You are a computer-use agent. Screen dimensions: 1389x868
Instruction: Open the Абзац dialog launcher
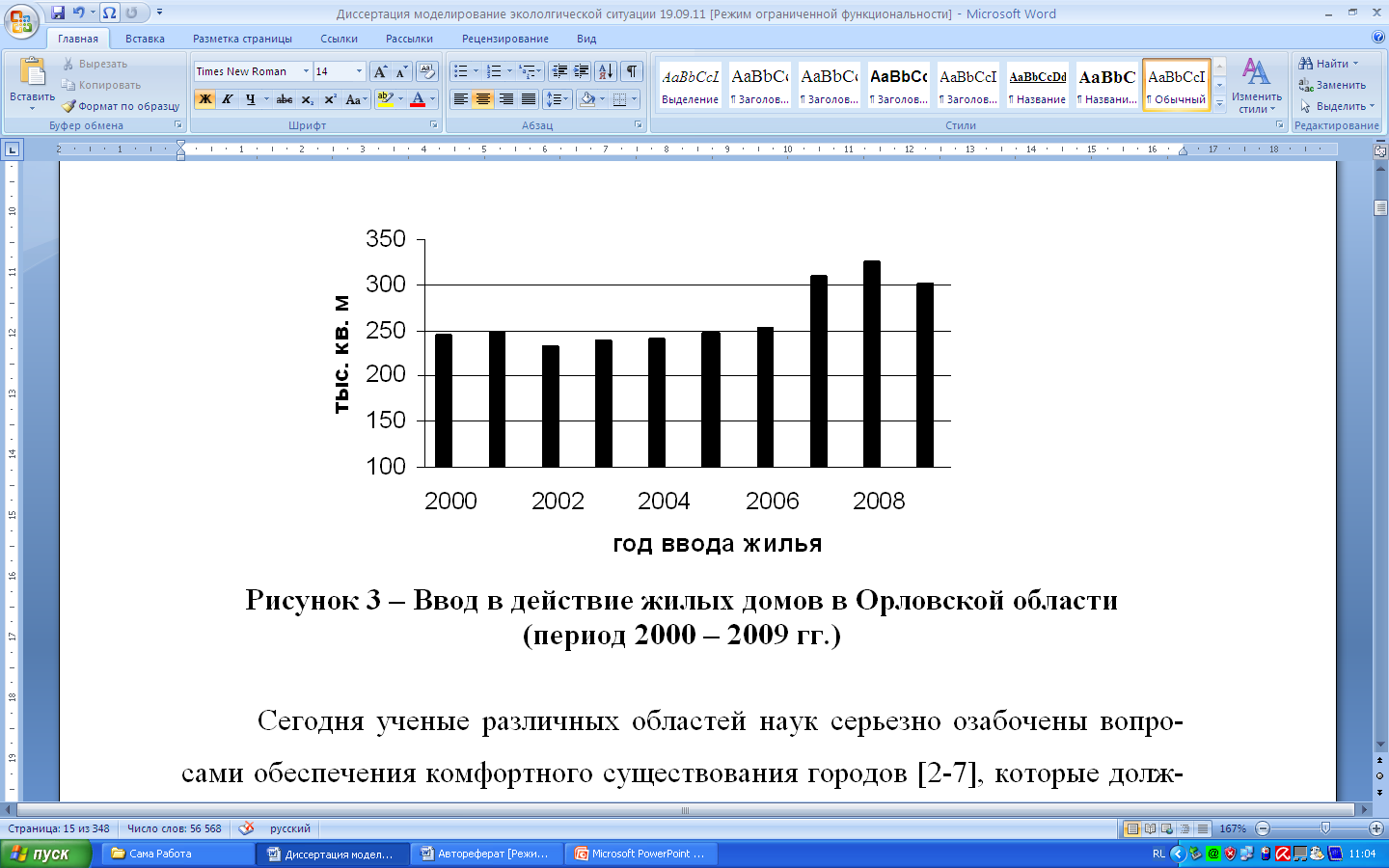639,125
